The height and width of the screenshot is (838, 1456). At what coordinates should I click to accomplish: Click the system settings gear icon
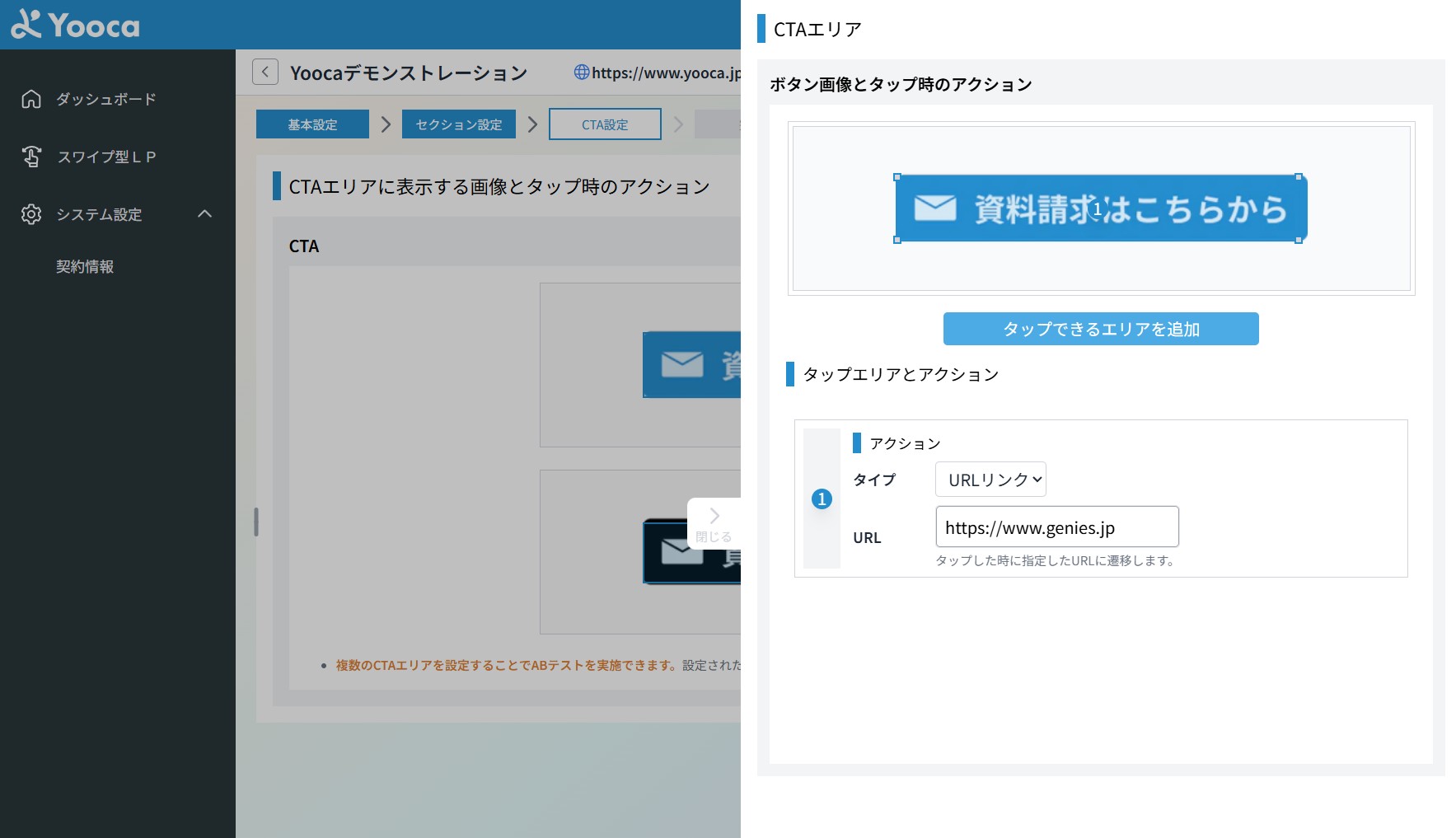[31, 214]
